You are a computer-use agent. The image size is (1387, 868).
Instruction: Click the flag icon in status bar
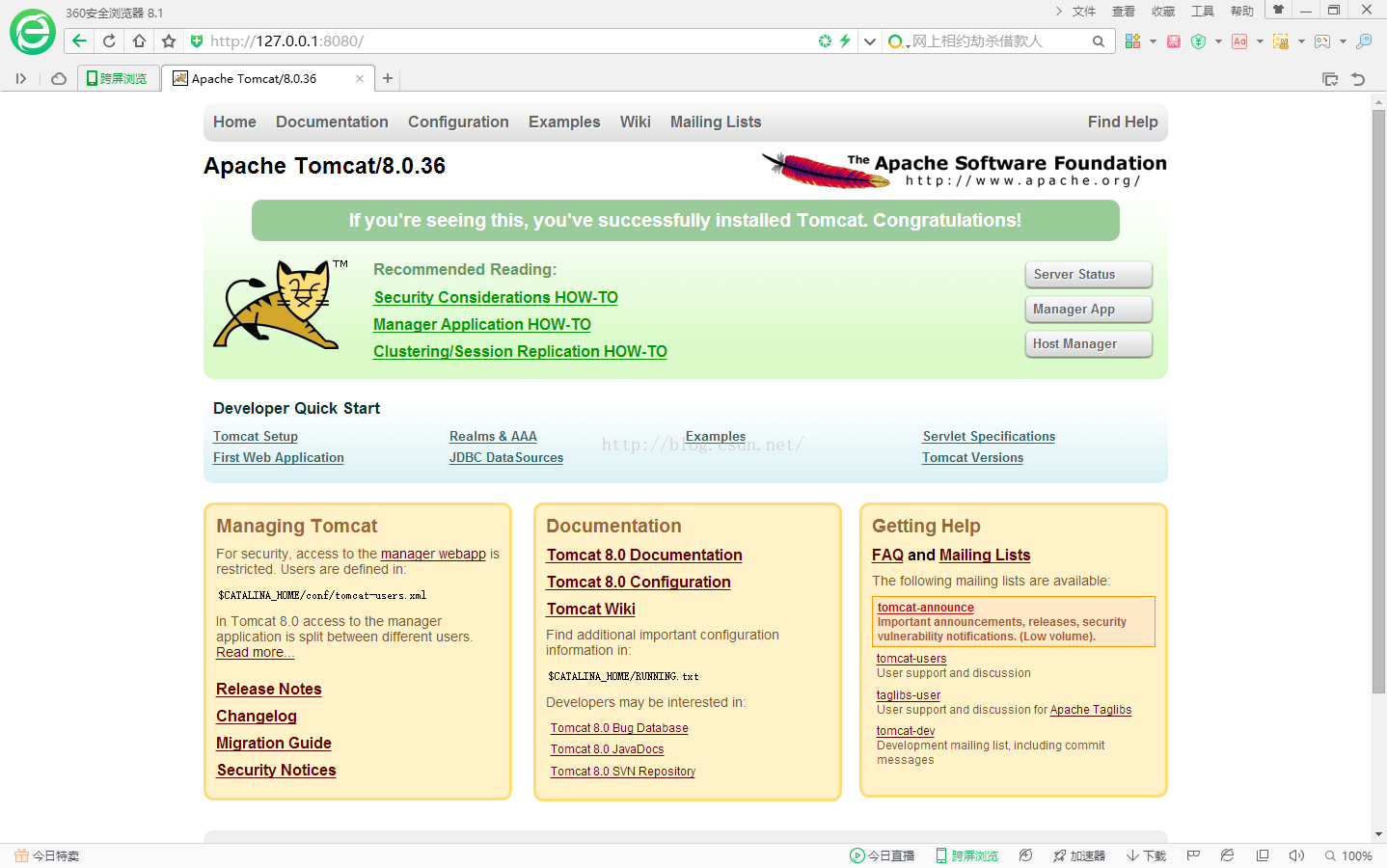click(1193, 855)
